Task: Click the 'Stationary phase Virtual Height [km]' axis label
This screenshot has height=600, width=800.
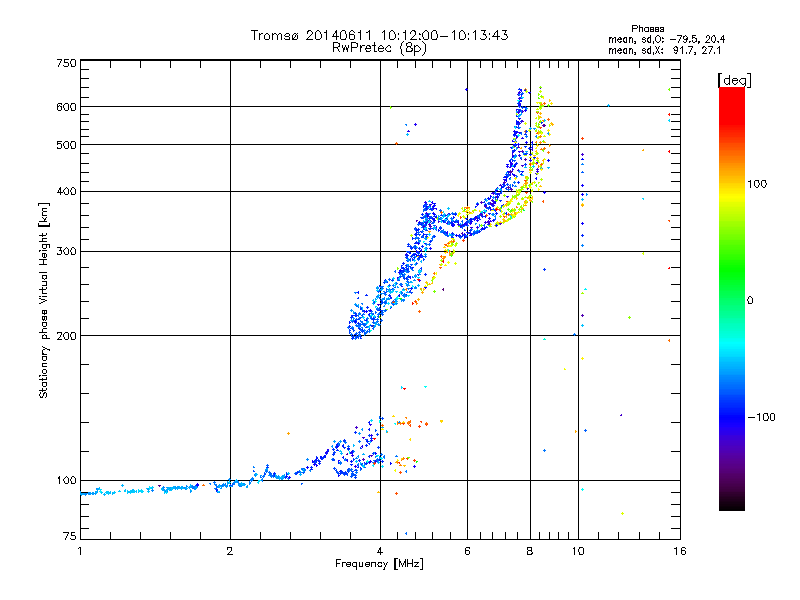Action: click(x=44, y=300)
